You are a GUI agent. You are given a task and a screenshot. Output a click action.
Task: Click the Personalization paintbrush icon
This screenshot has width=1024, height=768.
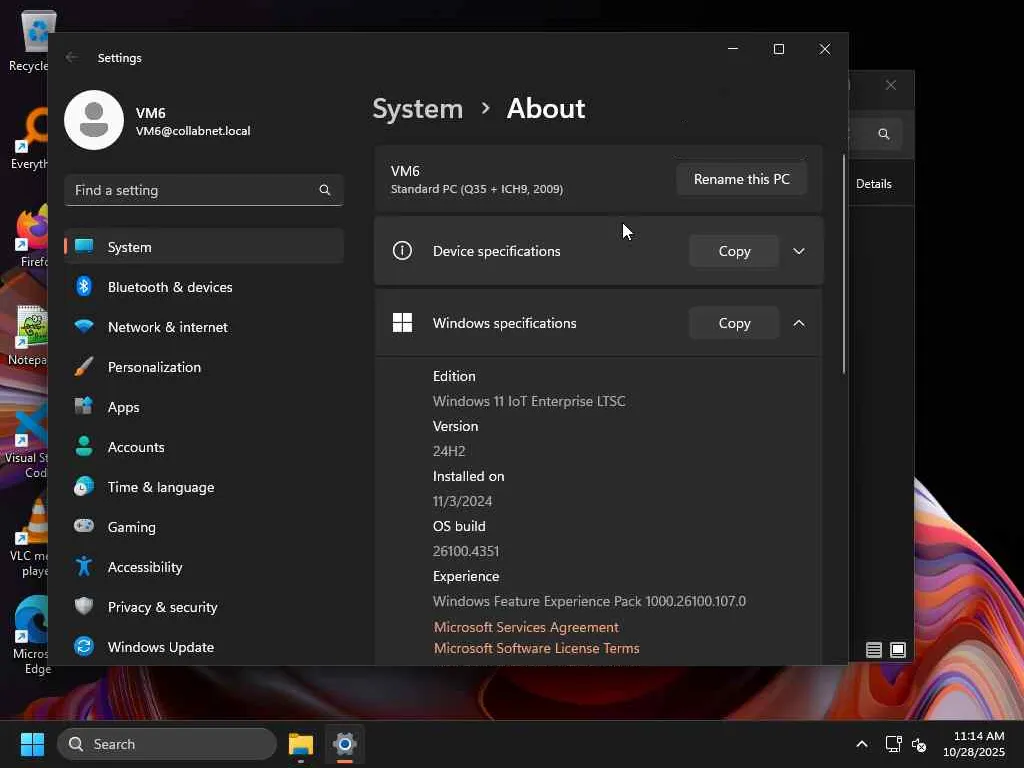click(84, 366)
